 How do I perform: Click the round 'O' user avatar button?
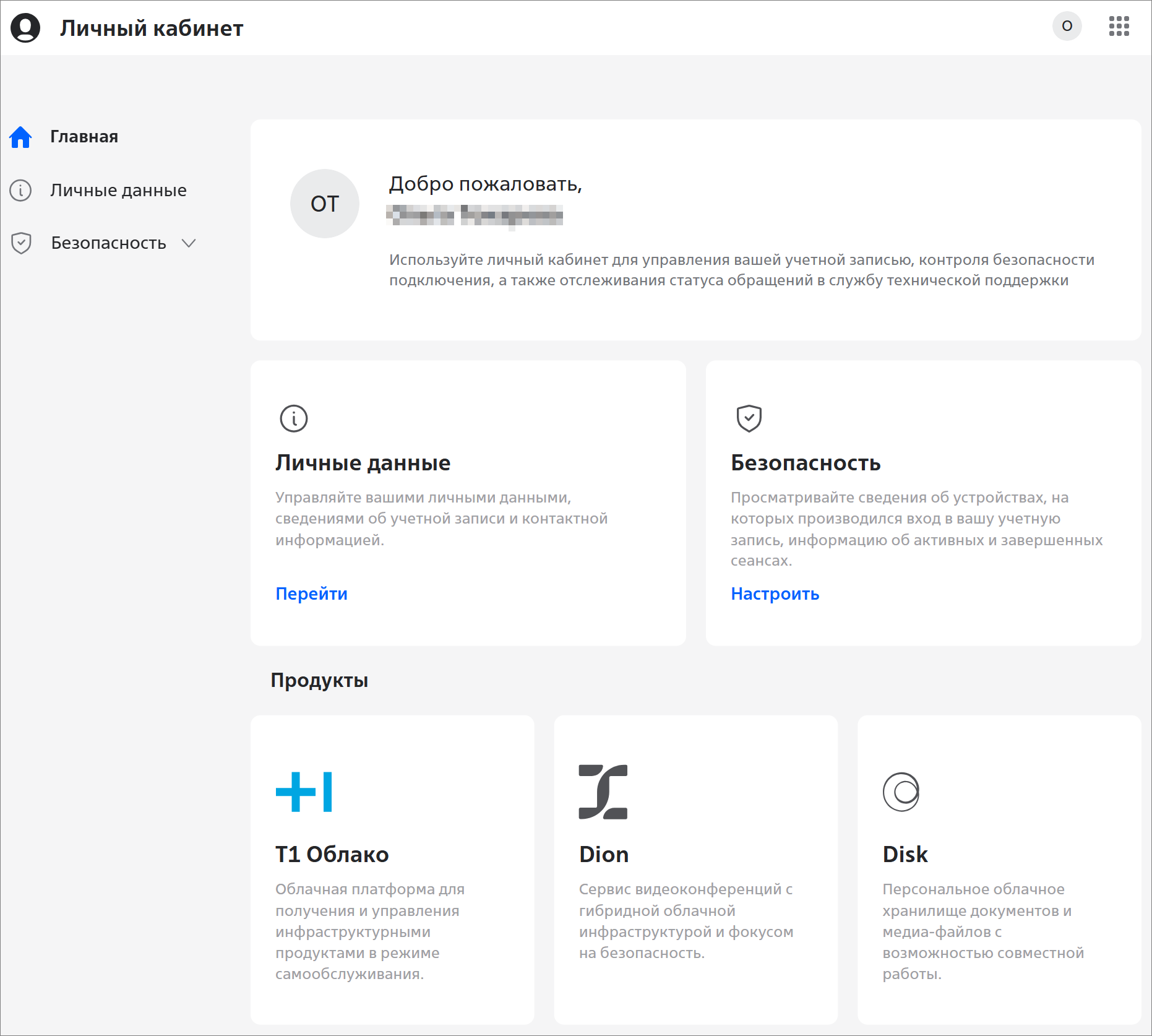[1067, 26]
